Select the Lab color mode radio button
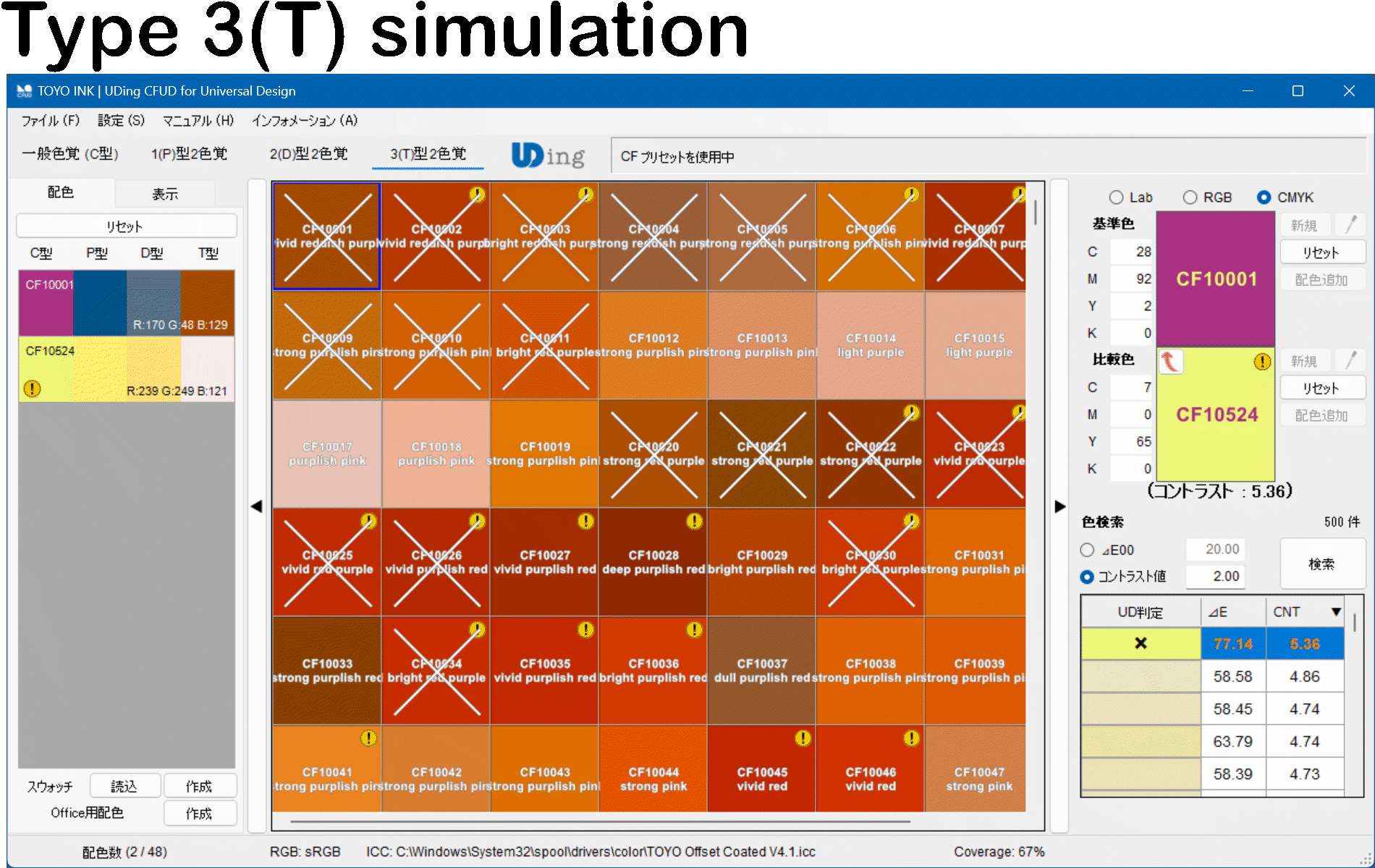The height and width of the screenshot is (868, 1375). [x=1117, y=197]
